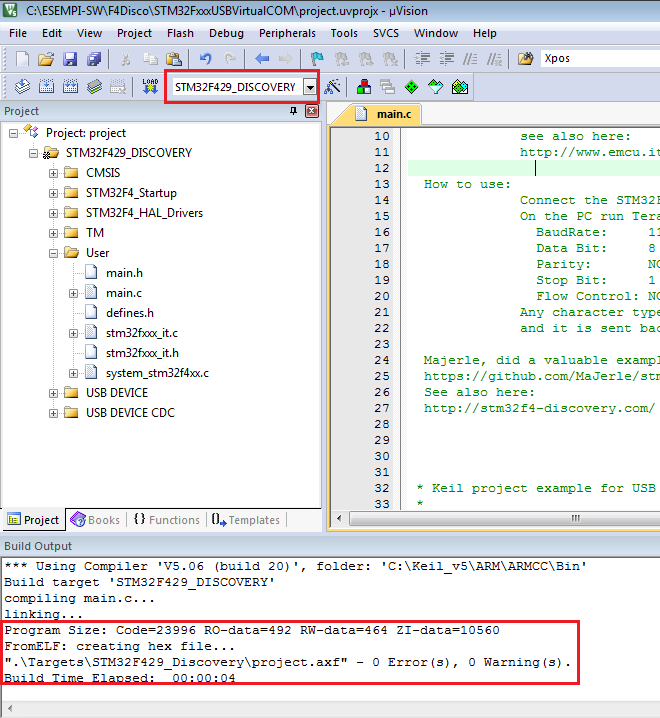
Task: Click the Open file icon
Action: pyautogui.click(x=46, y=59)
